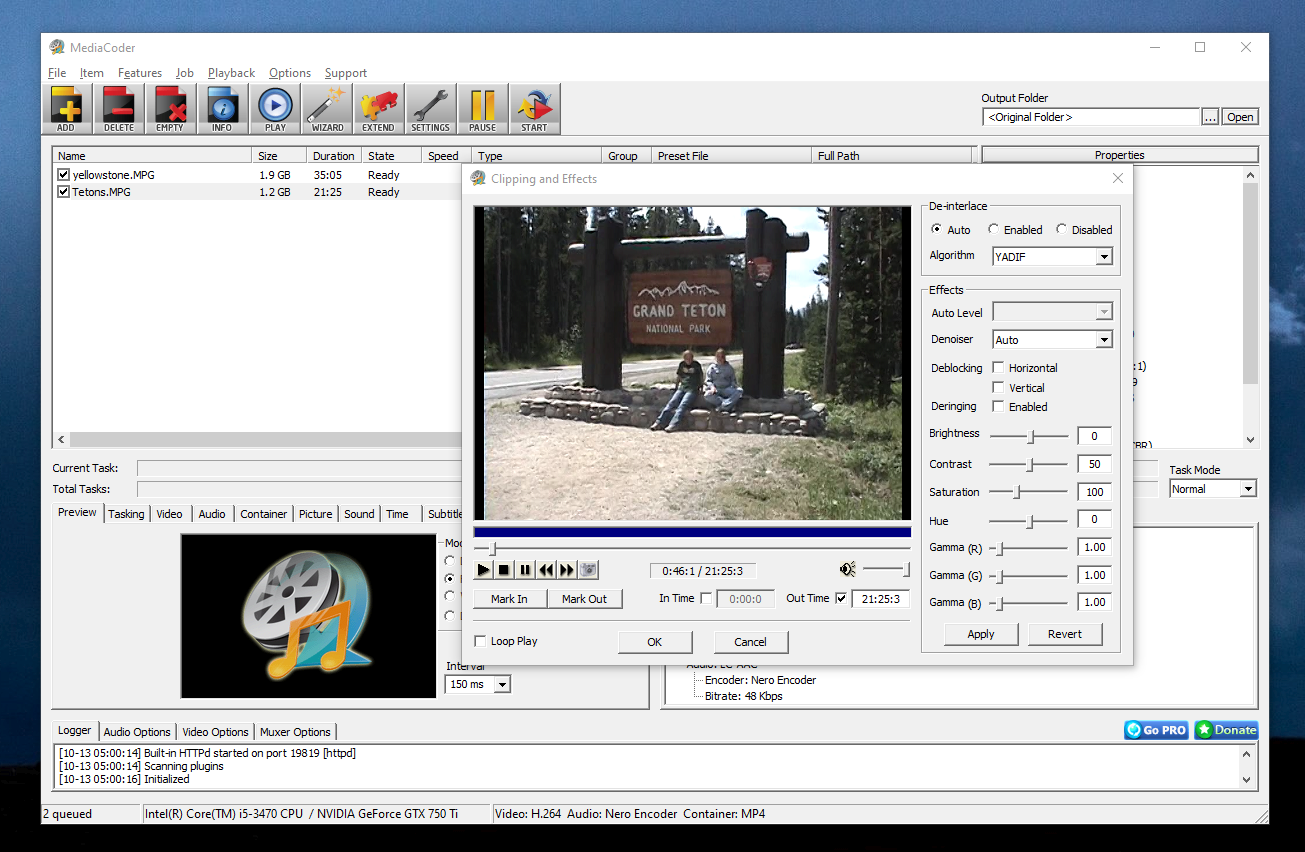Open the Task Mode Normal dropdown

click(x=1213, y=489)
